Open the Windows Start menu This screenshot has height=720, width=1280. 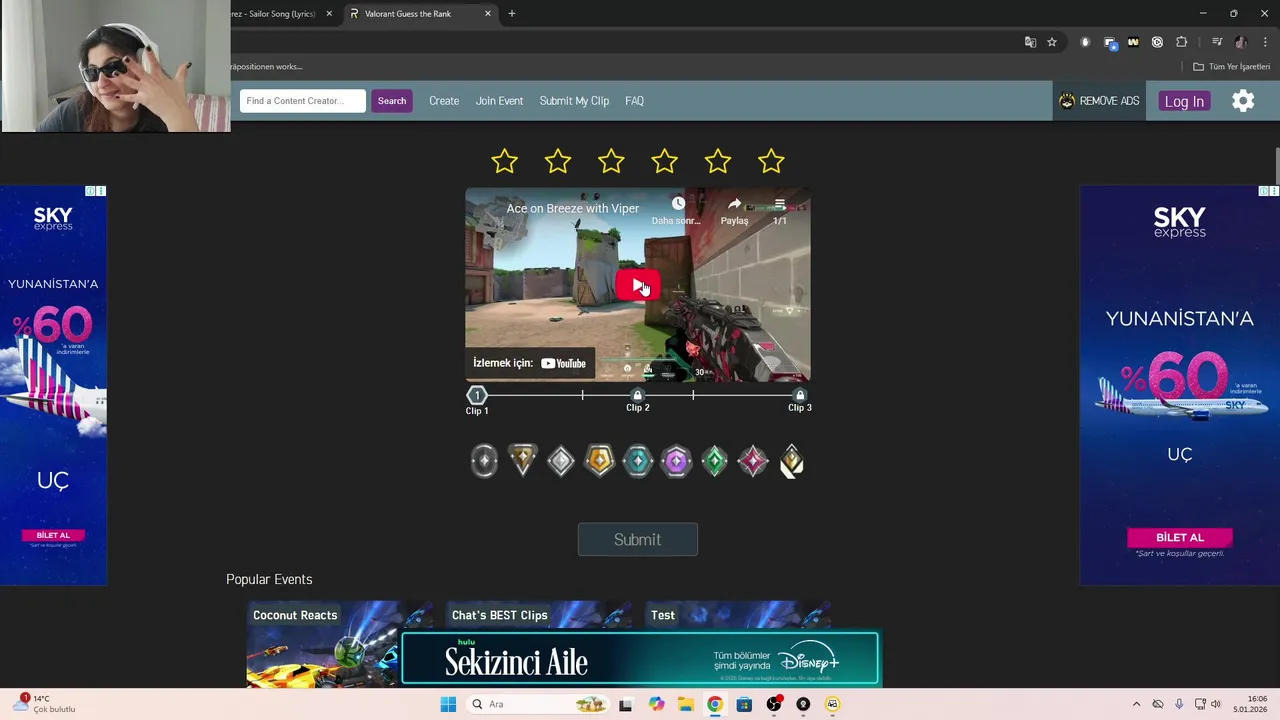click(448, 704)
